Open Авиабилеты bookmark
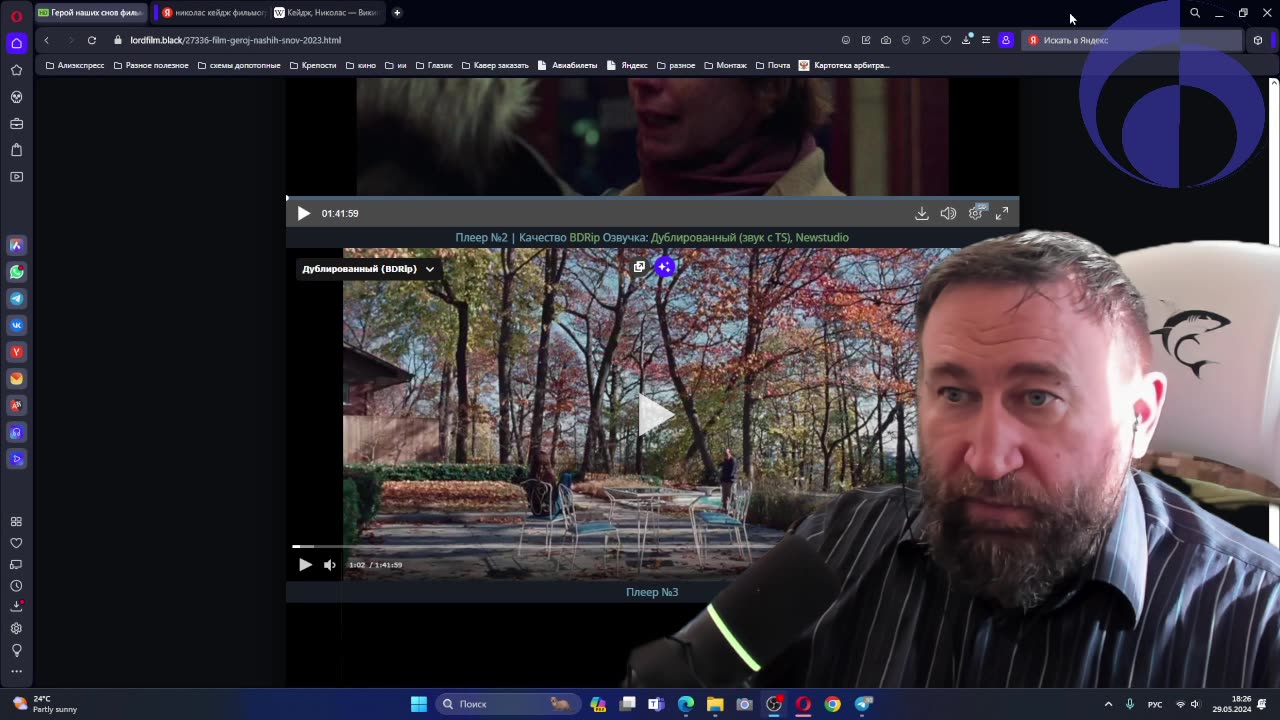 coord(567,65)
